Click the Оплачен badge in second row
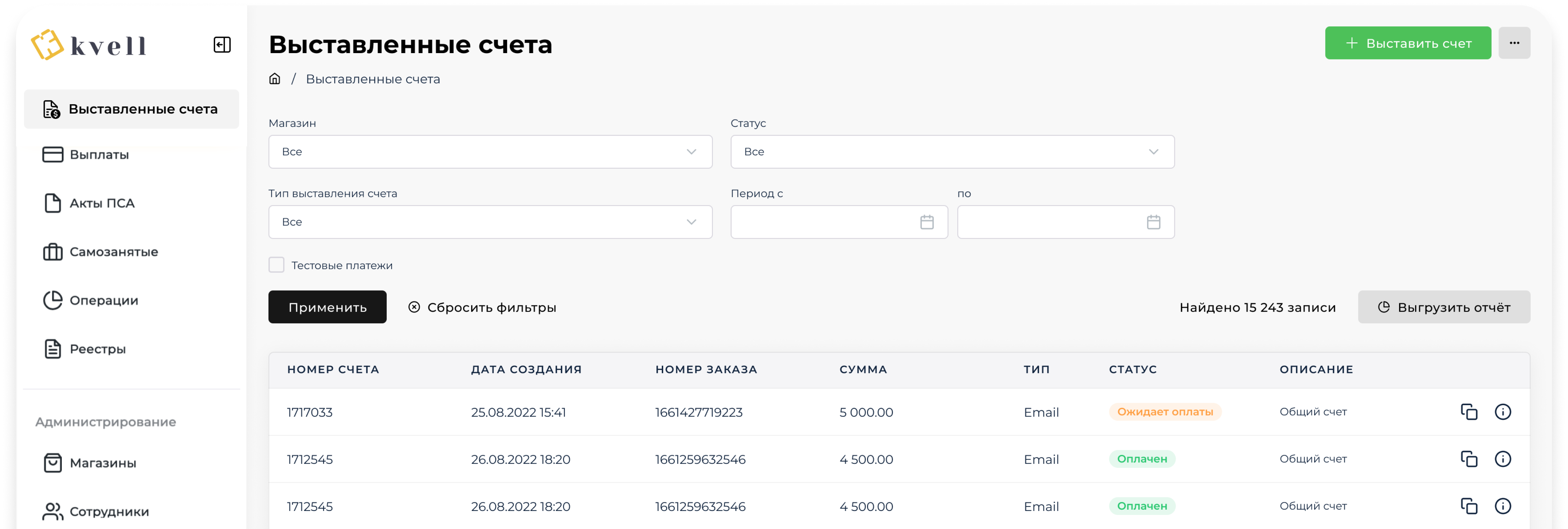This screenshot has width=1568, height=529. tap(1141, 459)
